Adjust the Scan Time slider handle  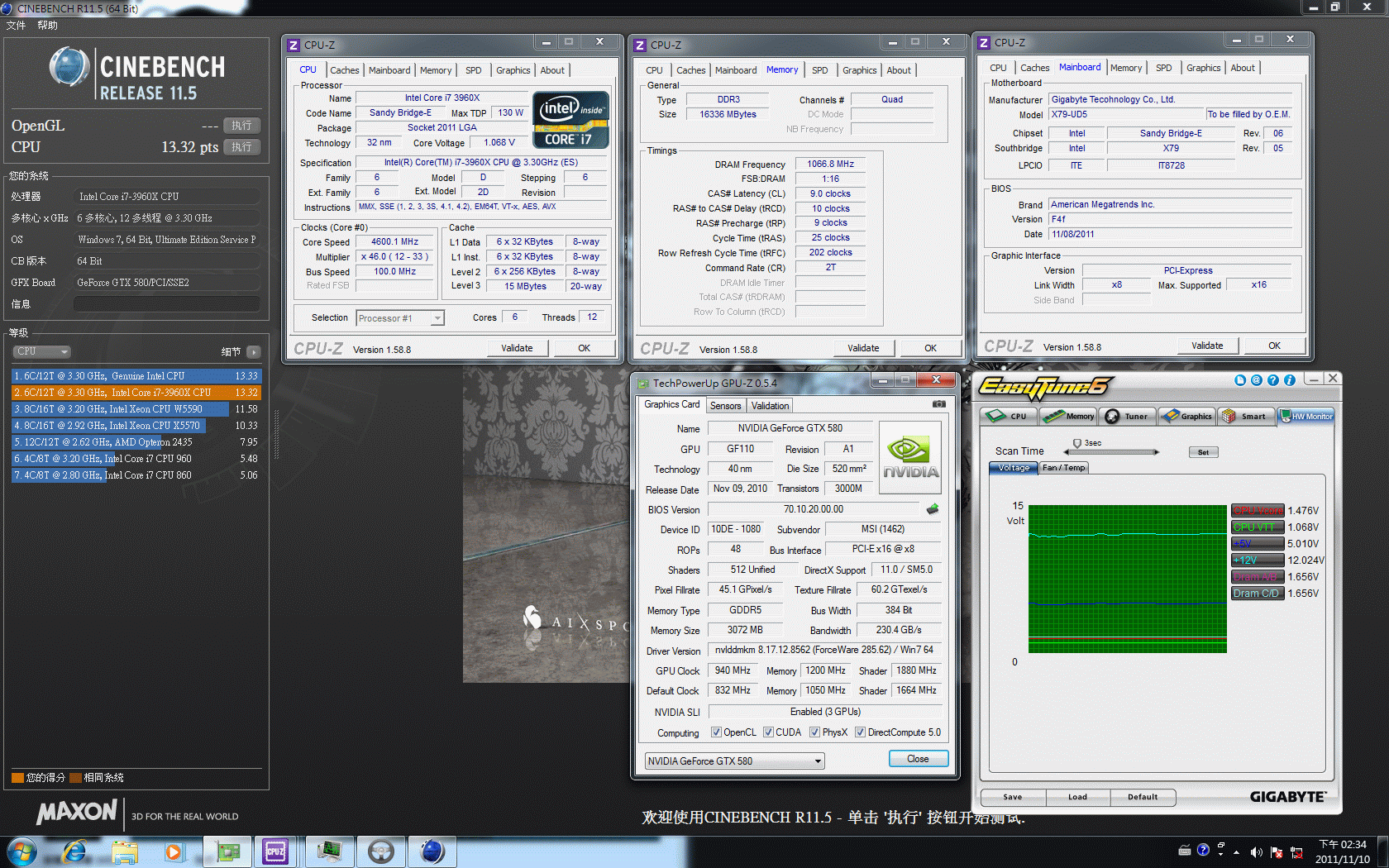pyautogui.click(x=1077, y=444)
